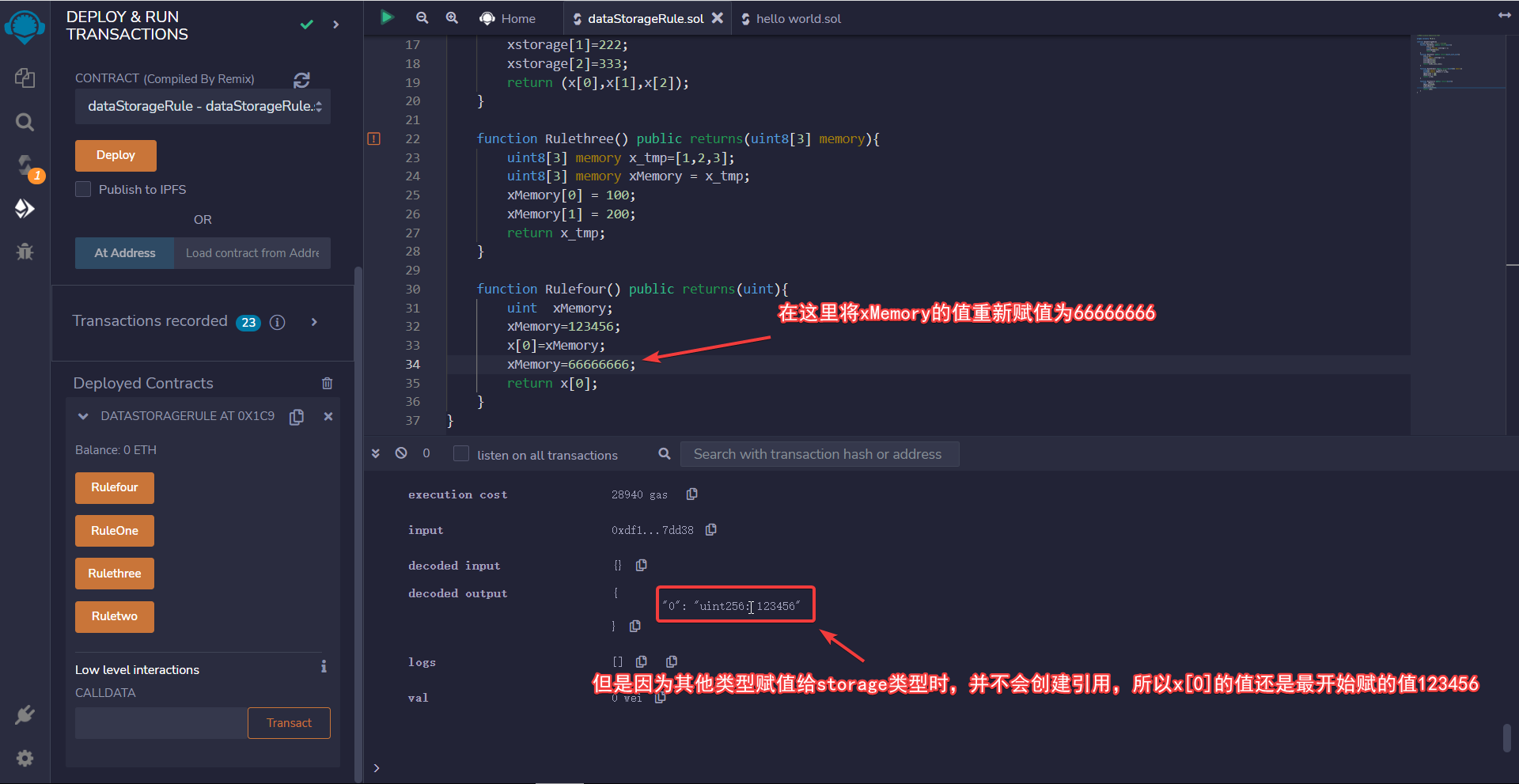Copy the deployed contract address
1519x784 pixels.
click(x=297, y=417)
